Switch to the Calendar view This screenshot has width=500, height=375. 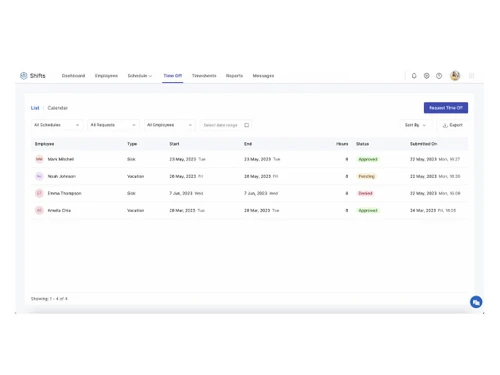(58, 108)
